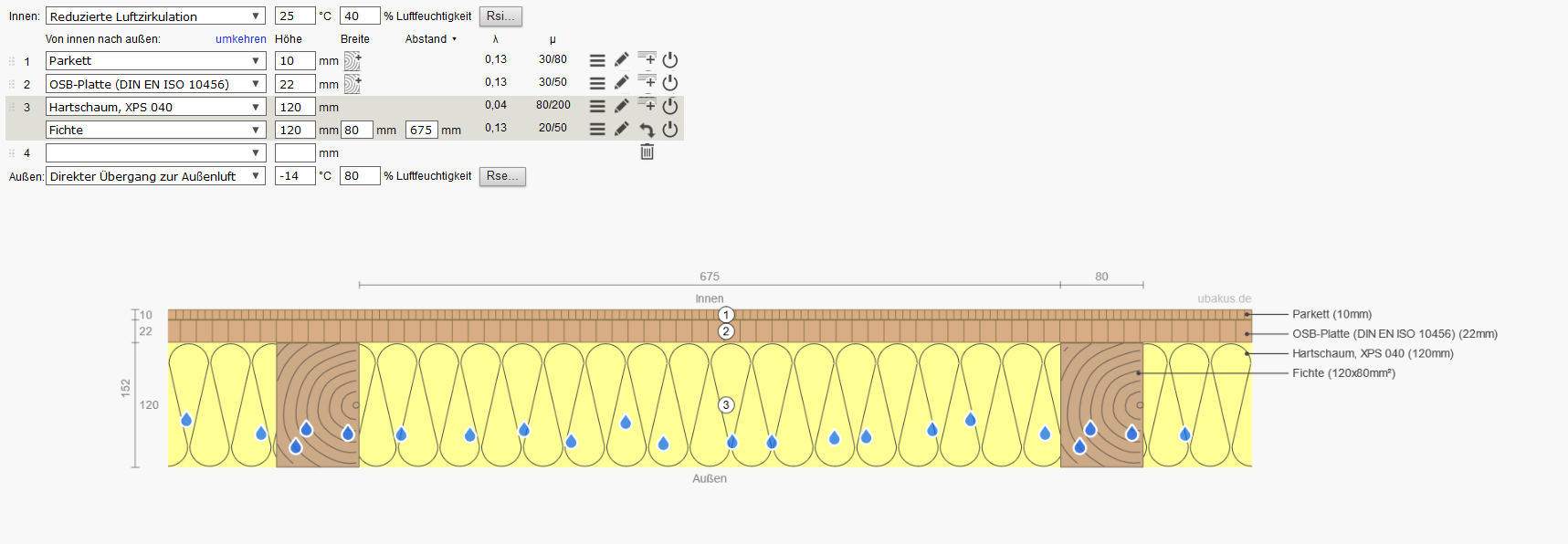Open the Innen air circulation dropdown
1568x544 pixels.
(x=155, y=16)
